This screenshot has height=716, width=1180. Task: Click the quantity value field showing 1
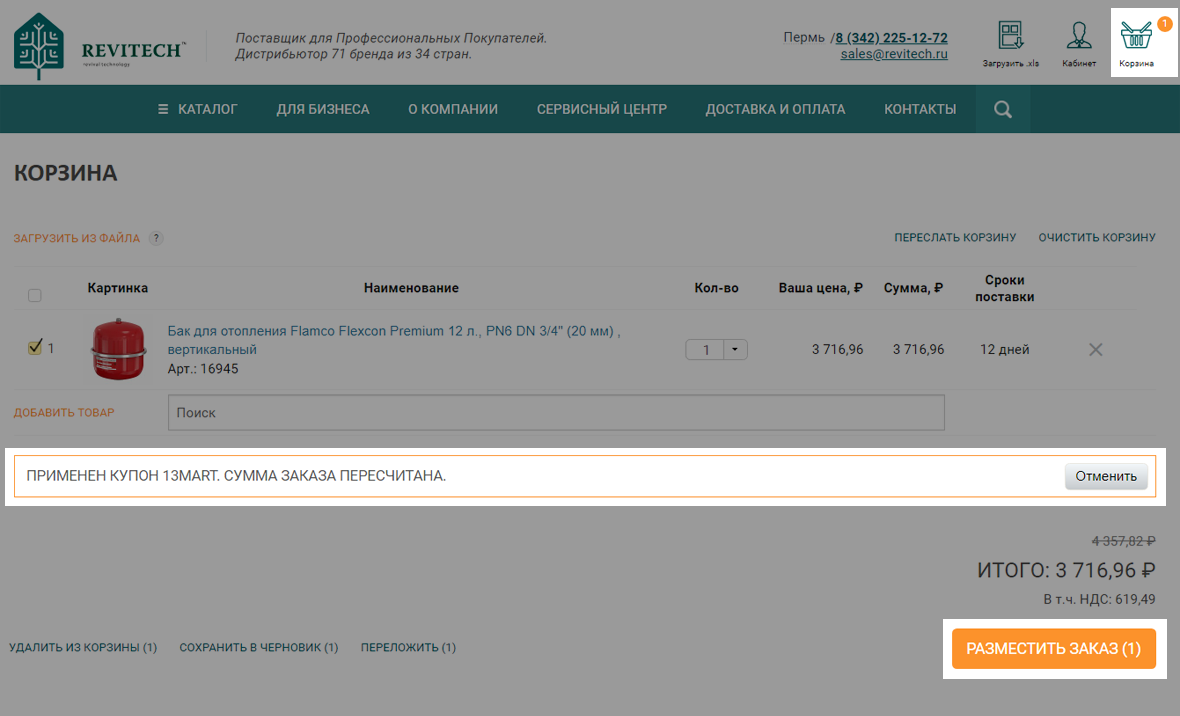[705, 349]
